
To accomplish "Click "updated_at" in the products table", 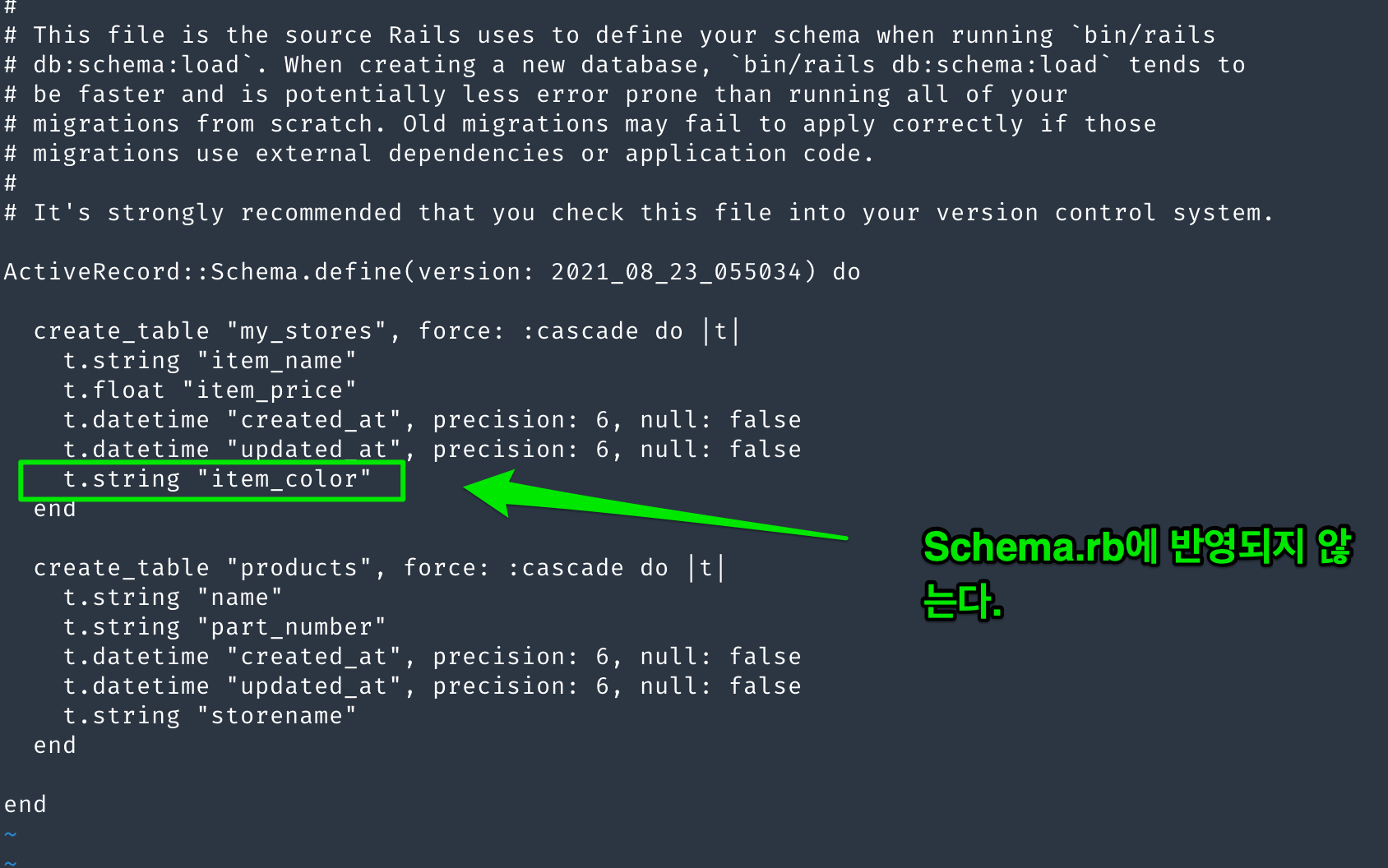I will [312, 686].
